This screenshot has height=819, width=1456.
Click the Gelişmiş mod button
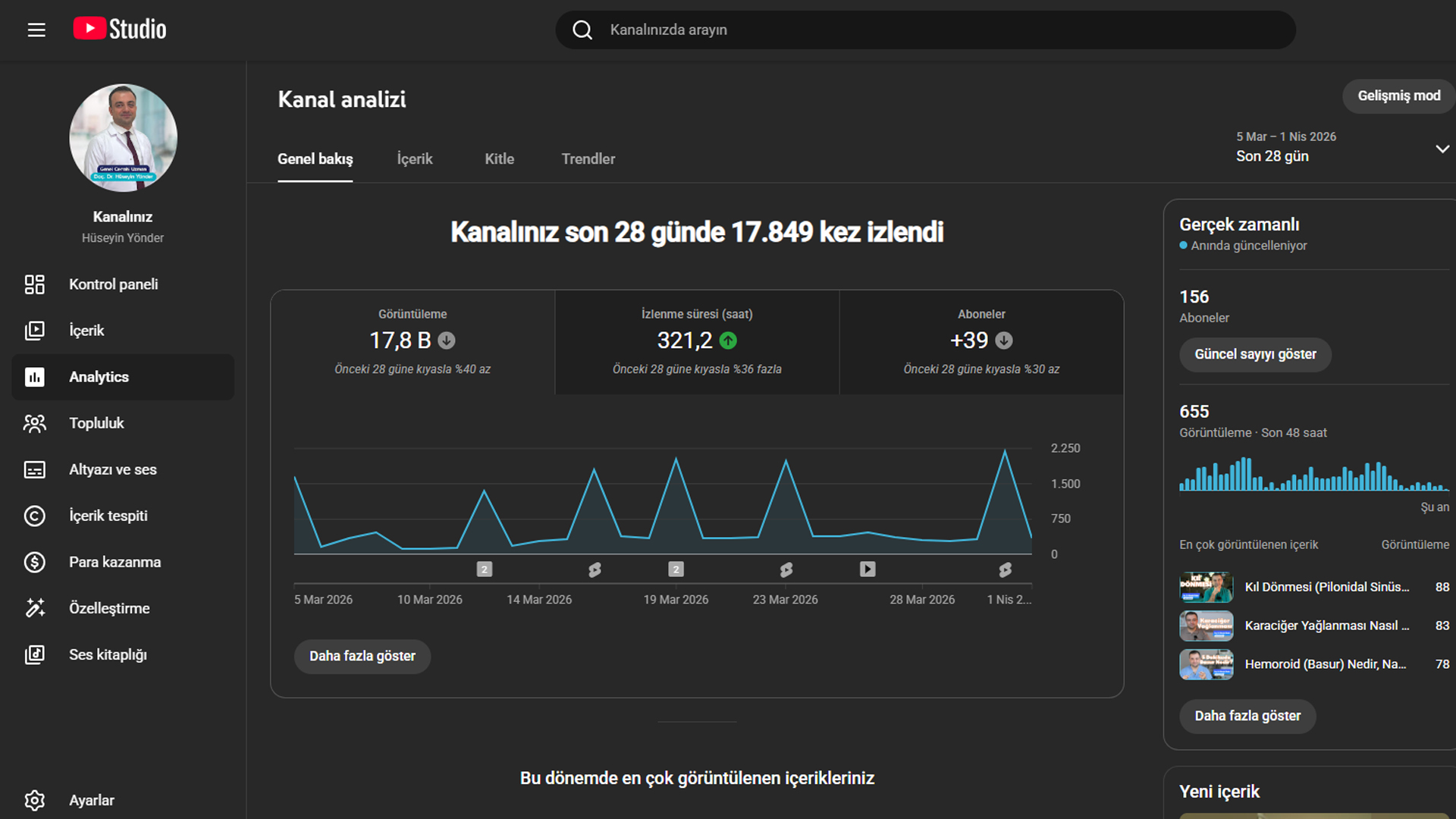click(1398, 96)
